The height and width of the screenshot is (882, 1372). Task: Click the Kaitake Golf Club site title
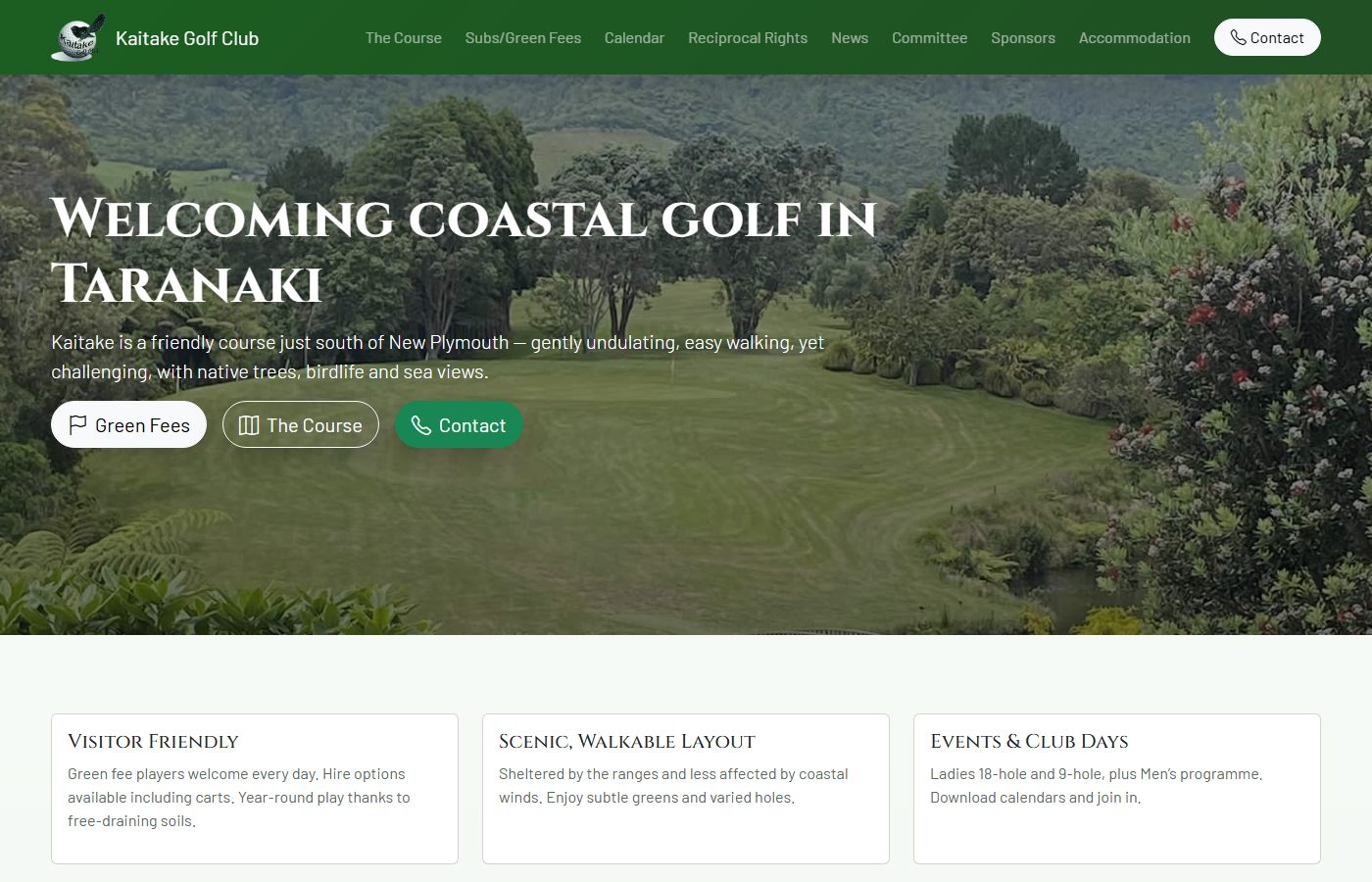[x=187, y=38]
